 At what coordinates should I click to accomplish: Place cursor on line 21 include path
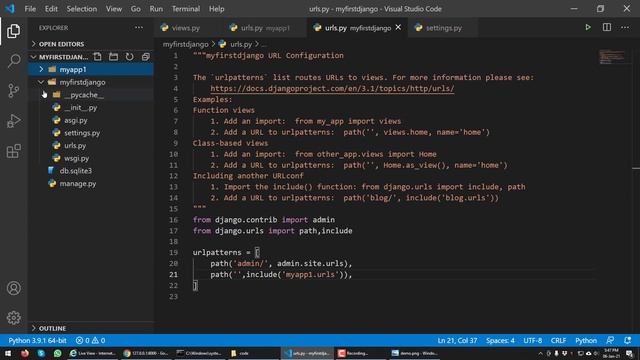[x=281, y=274]
